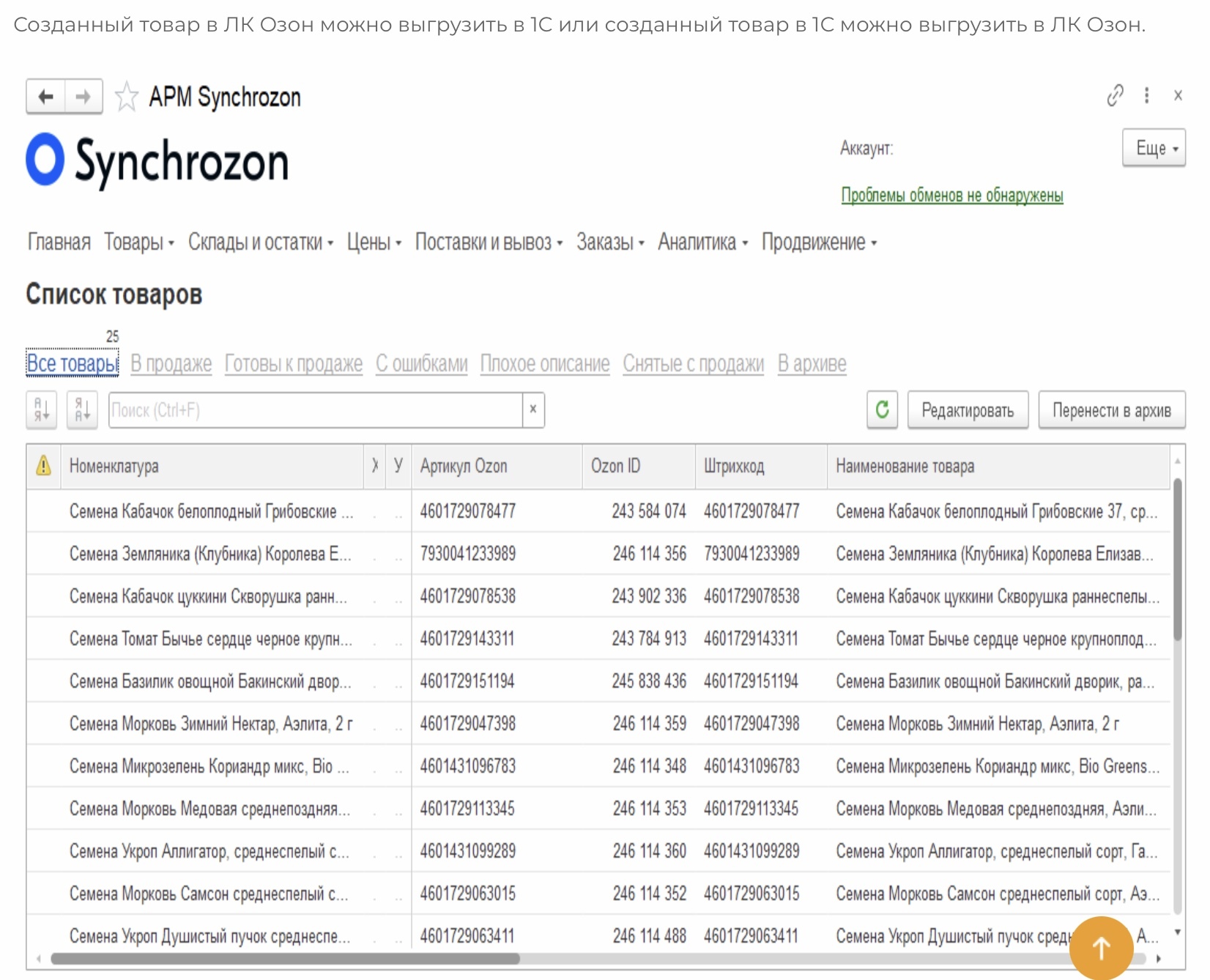Select row Семена Морковь Зимний Нектар
Screen dimensions: 1210x980
(x=598, y=724)
